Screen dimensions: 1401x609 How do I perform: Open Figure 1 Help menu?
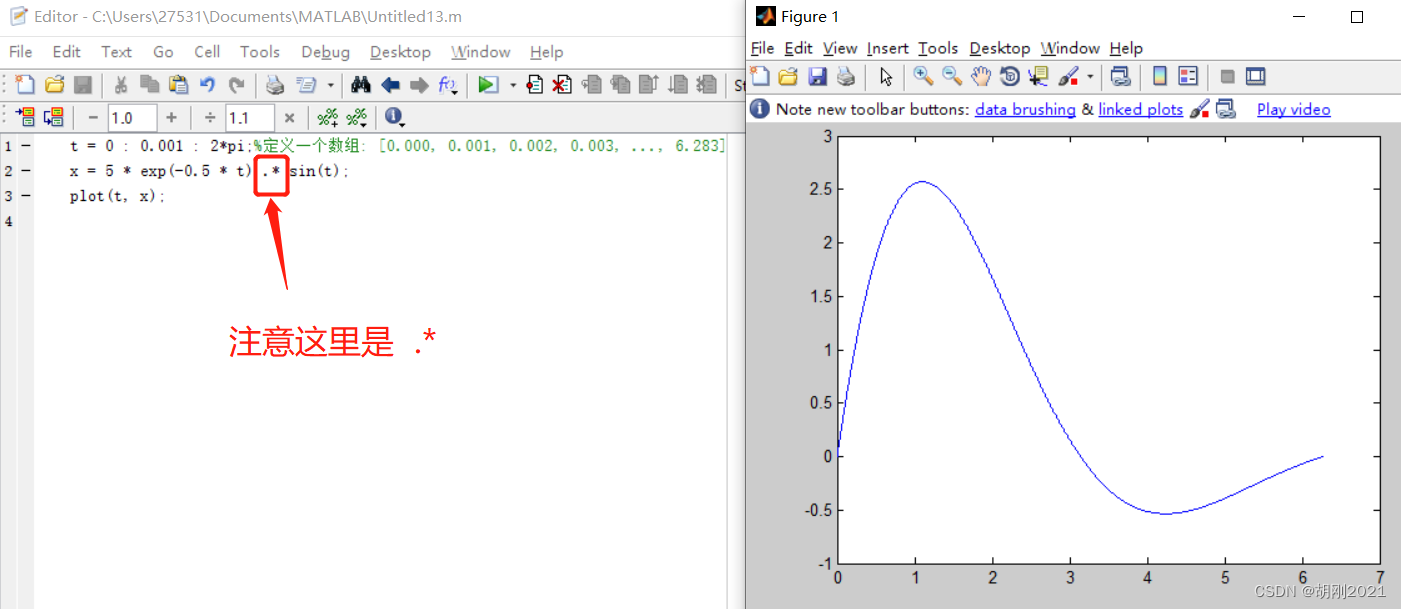[1126, 48]
